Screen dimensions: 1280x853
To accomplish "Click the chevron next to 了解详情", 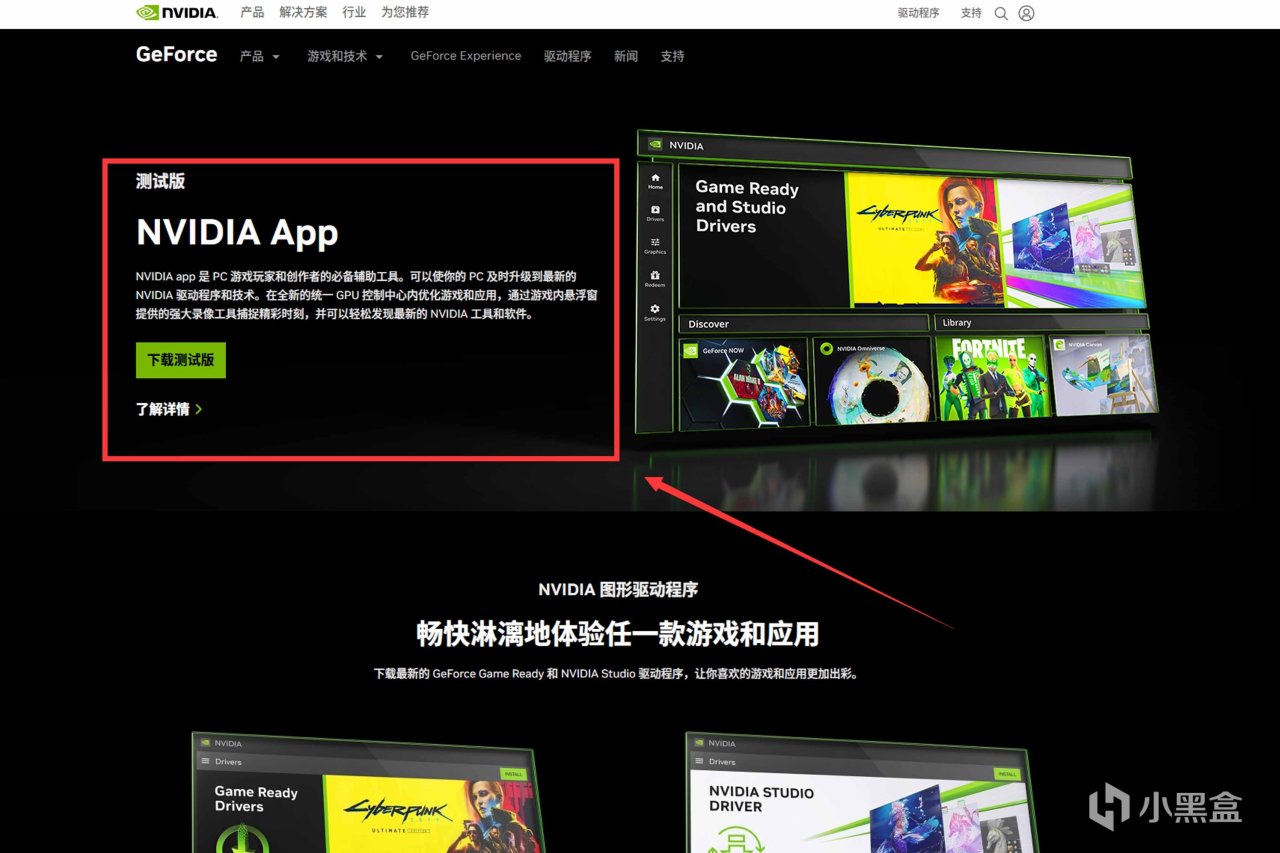I will tap(199, 409).
